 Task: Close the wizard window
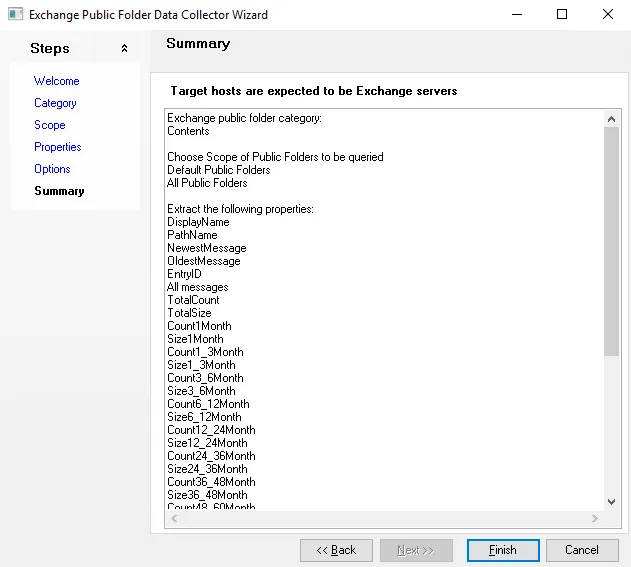(x=608, y=14)
